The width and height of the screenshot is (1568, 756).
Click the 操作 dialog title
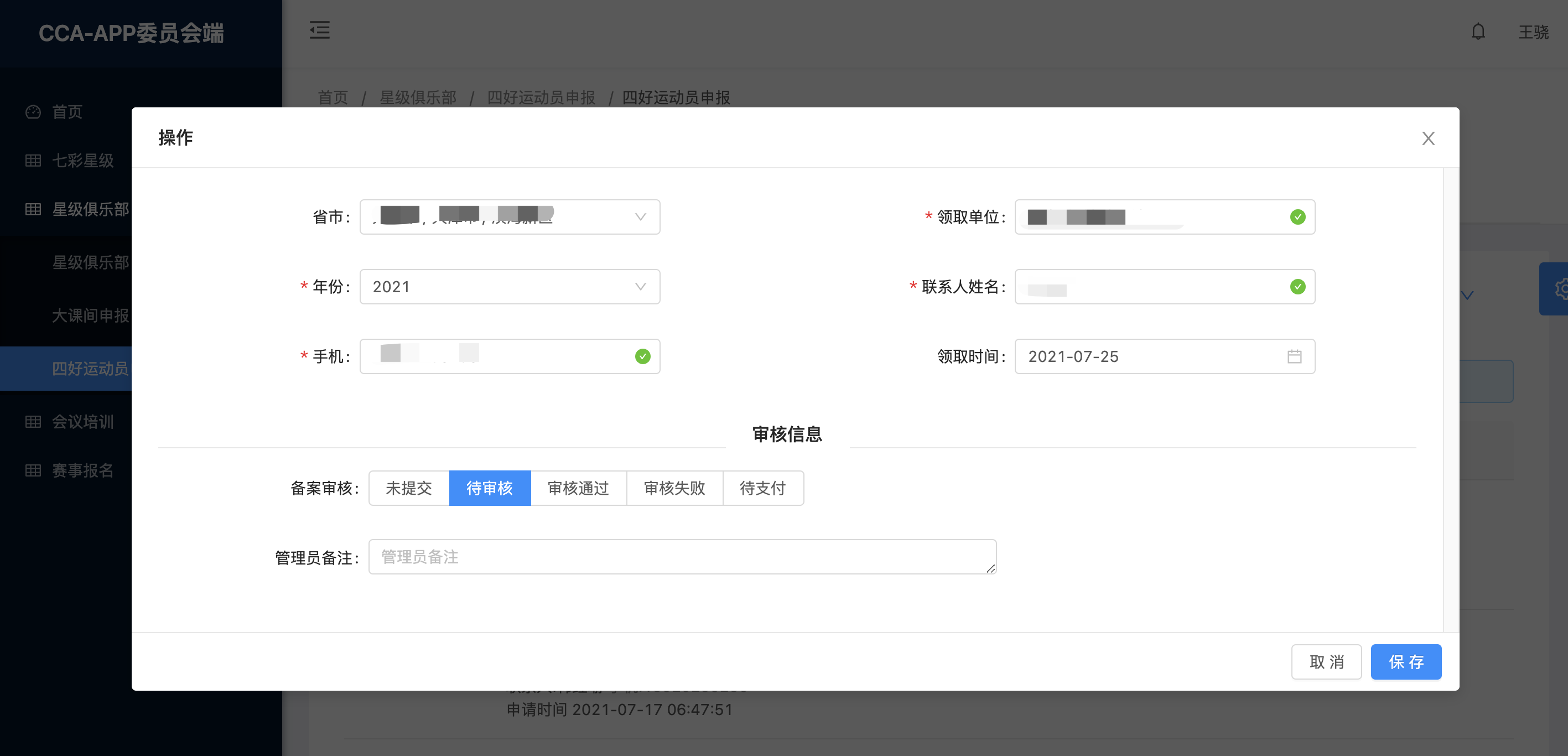point(176,138)
